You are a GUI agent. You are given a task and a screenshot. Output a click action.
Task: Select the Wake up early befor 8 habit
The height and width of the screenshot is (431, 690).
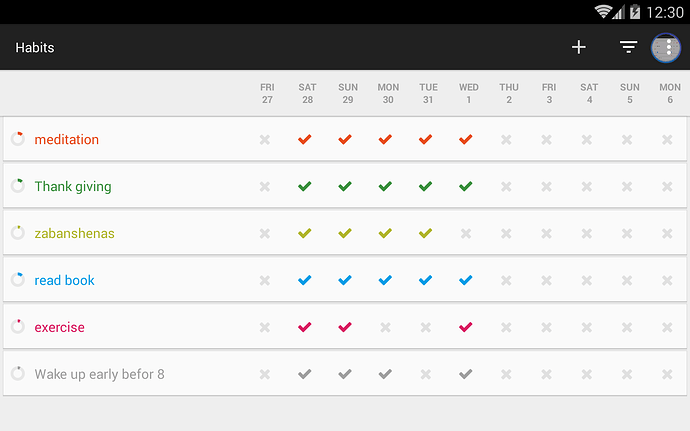pos(99,374)
